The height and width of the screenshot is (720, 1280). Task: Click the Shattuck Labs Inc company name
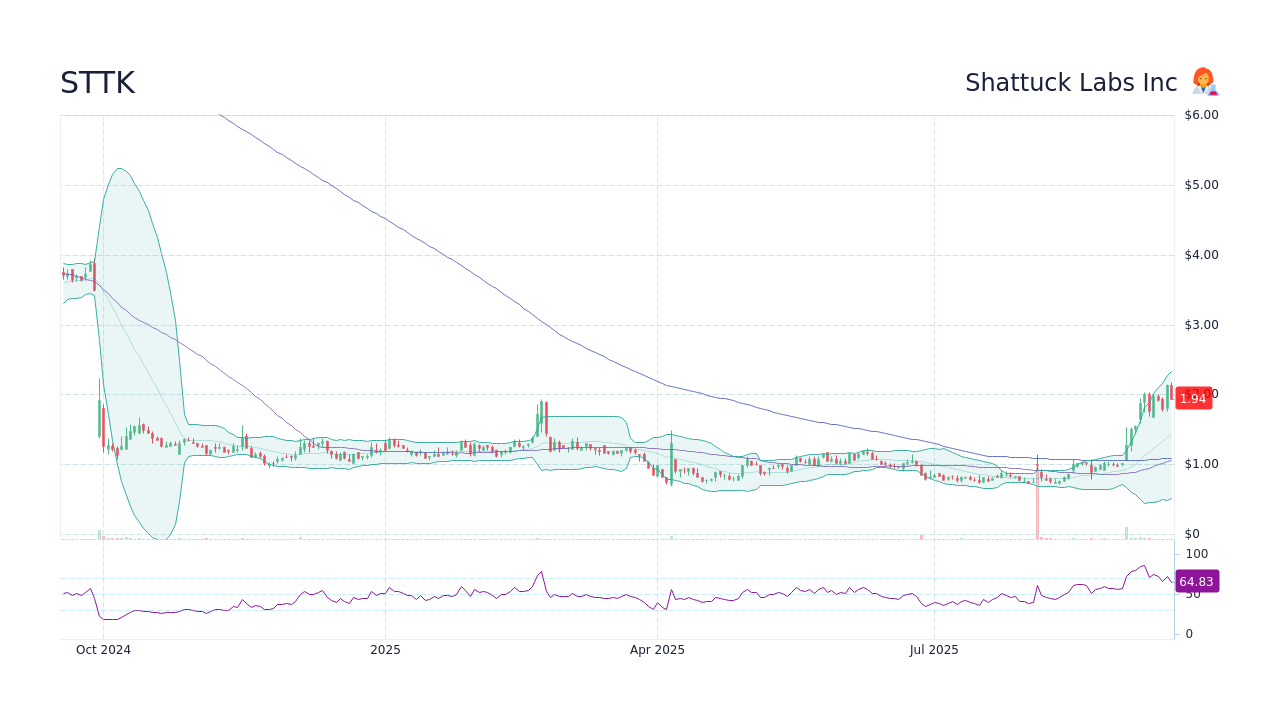pos(1072,82)
